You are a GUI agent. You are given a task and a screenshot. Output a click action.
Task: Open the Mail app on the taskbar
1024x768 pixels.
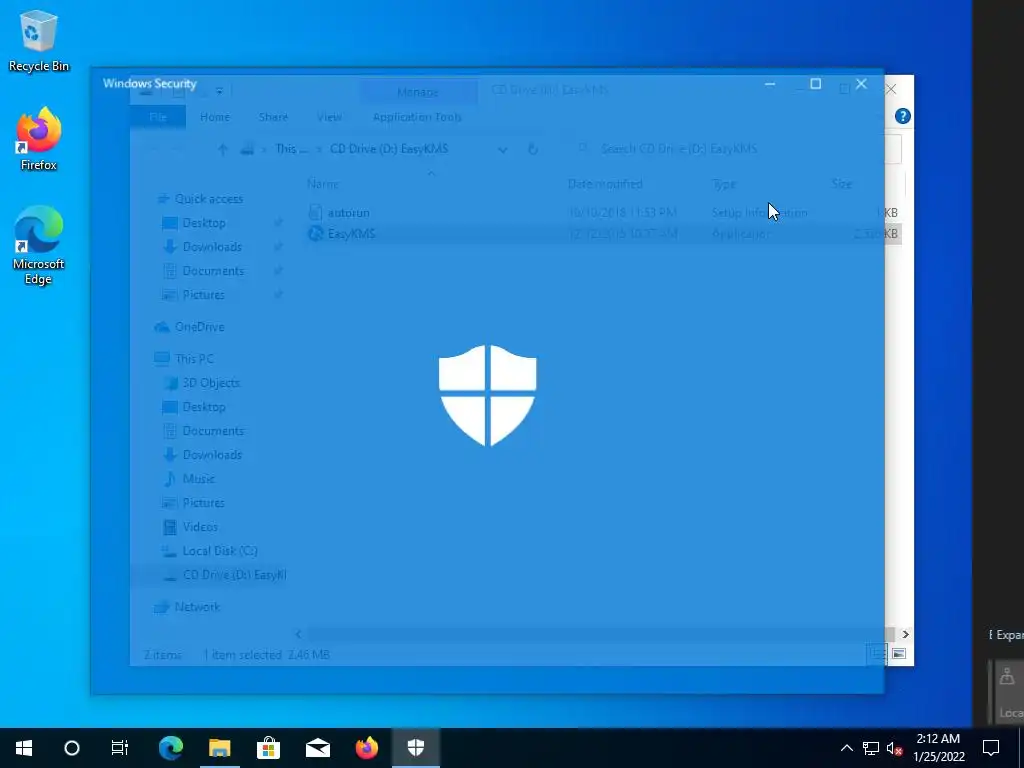(x=317, y=748)
